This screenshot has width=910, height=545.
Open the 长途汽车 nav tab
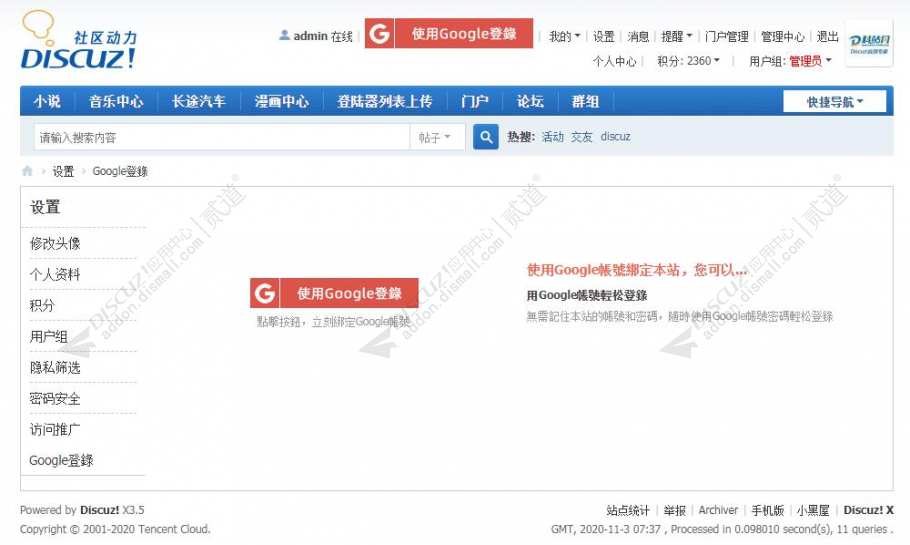pyautogui.click(x=198, y=102)
